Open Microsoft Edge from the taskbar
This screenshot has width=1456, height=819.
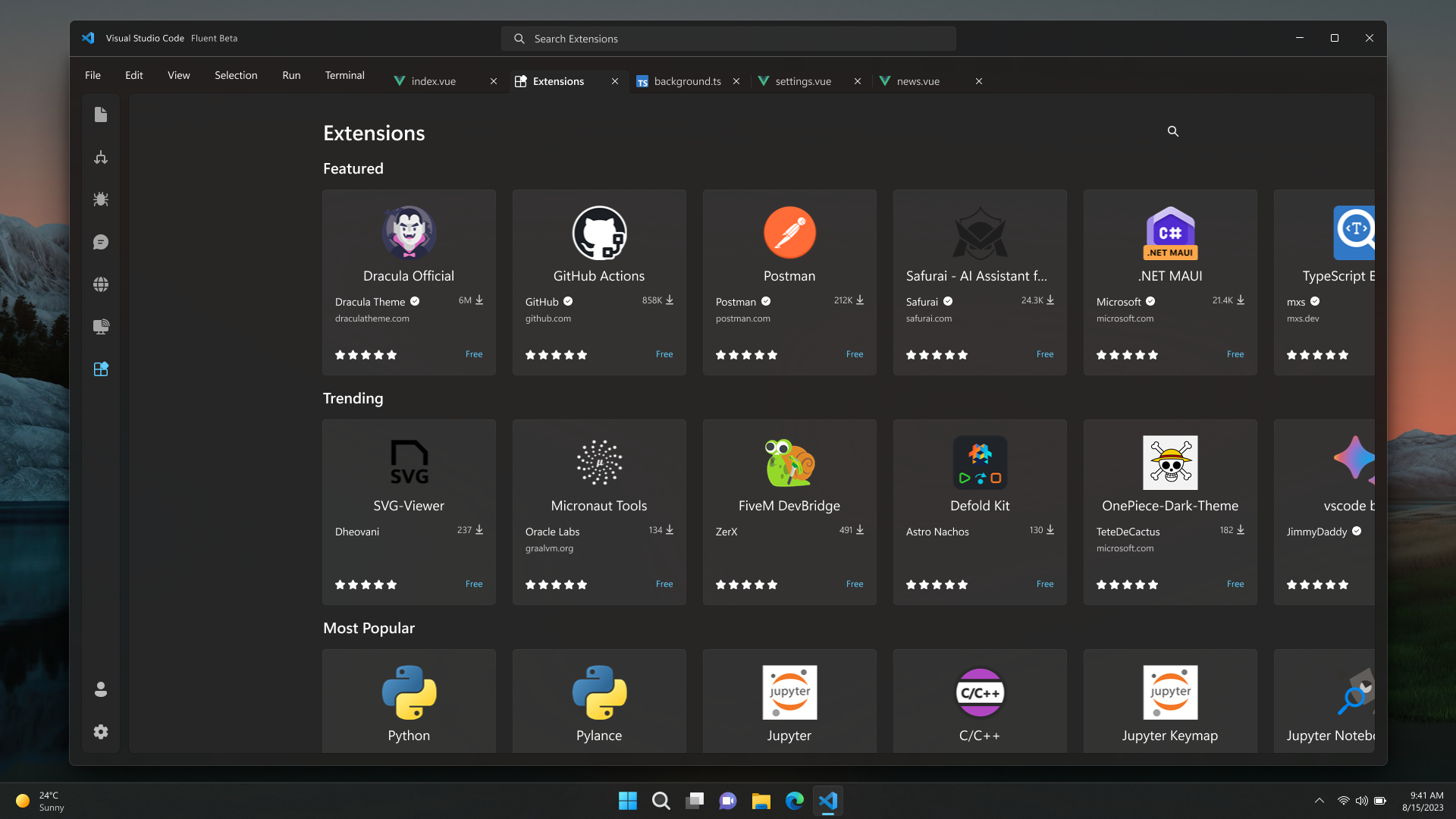[x=795, y=801]
